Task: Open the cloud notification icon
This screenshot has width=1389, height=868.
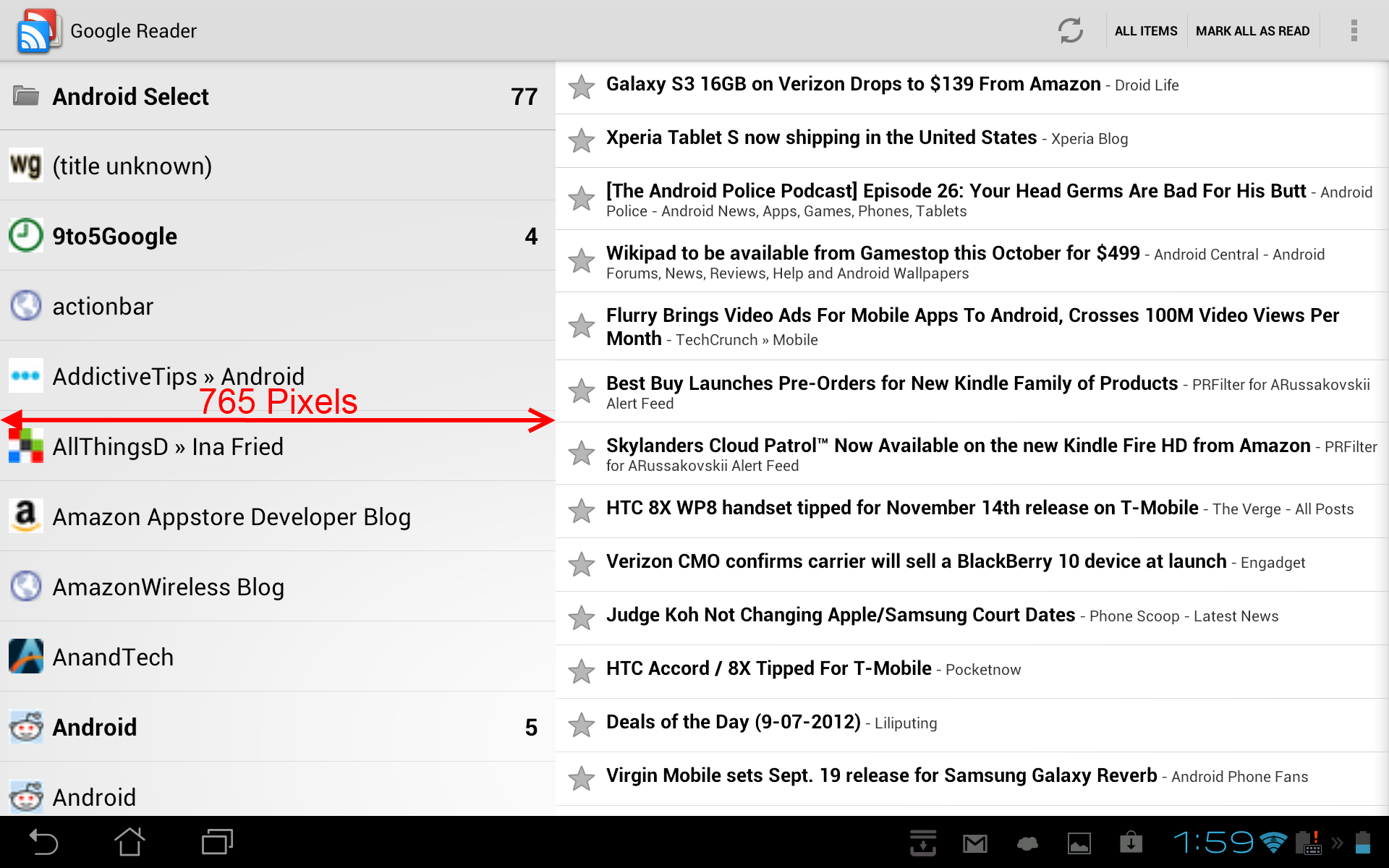Action: tap(1027, 843)
